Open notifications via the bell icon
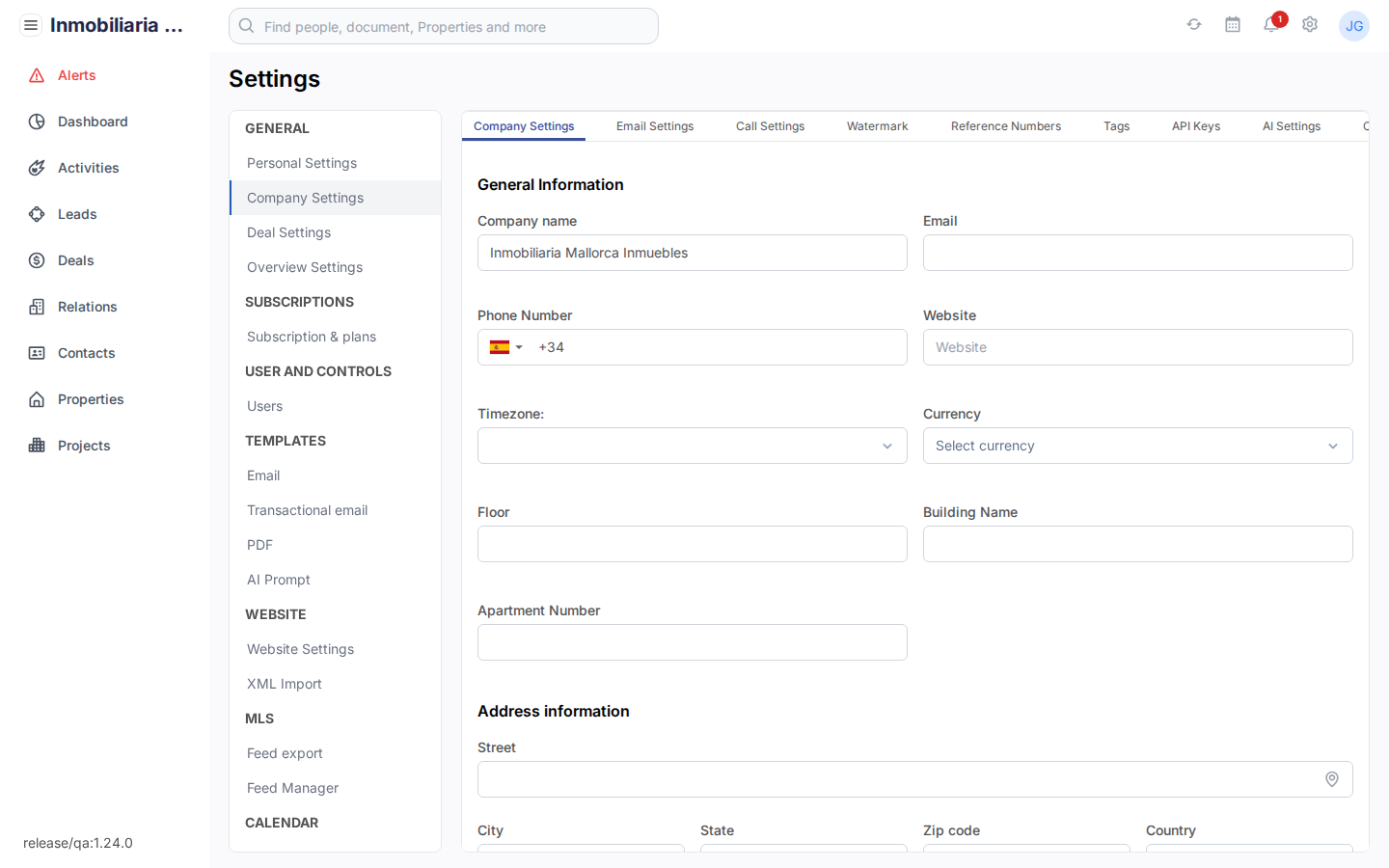The height and width of the screenshot is (868, 1389). 1270,26
